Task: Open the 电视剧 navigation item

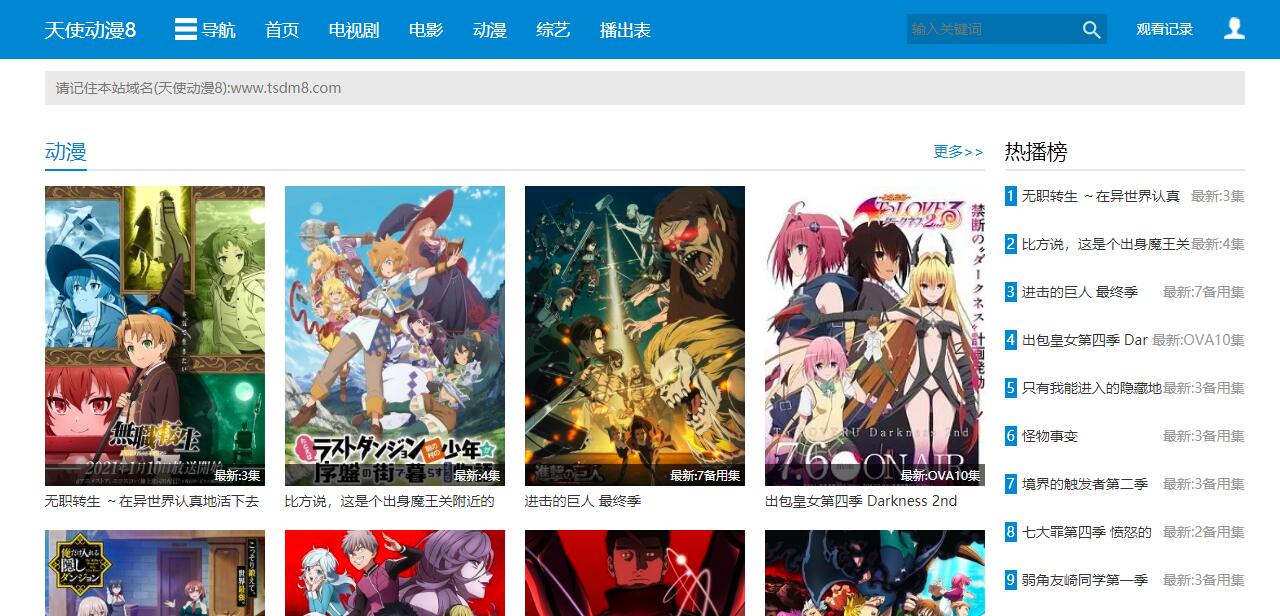Action: tap(354, 30)
